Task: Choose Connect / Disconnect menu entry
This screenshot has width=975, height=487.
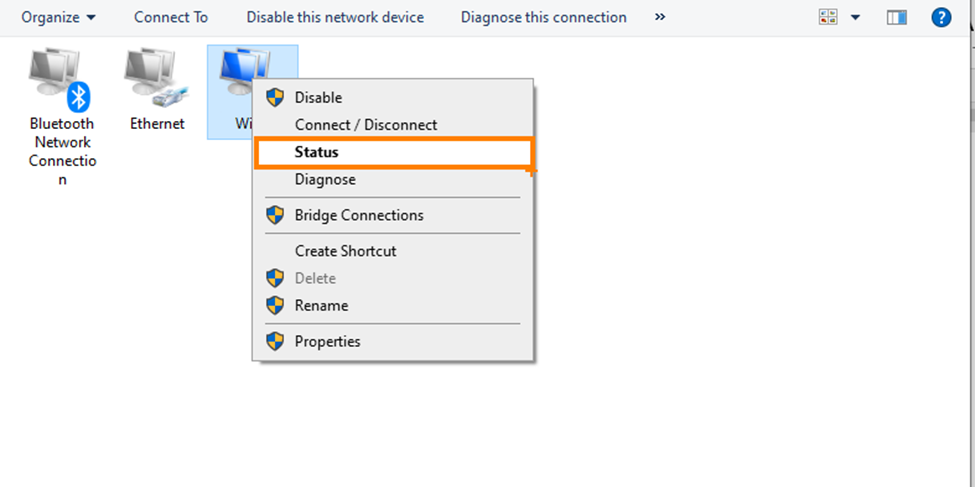Action: pos(366,125)
